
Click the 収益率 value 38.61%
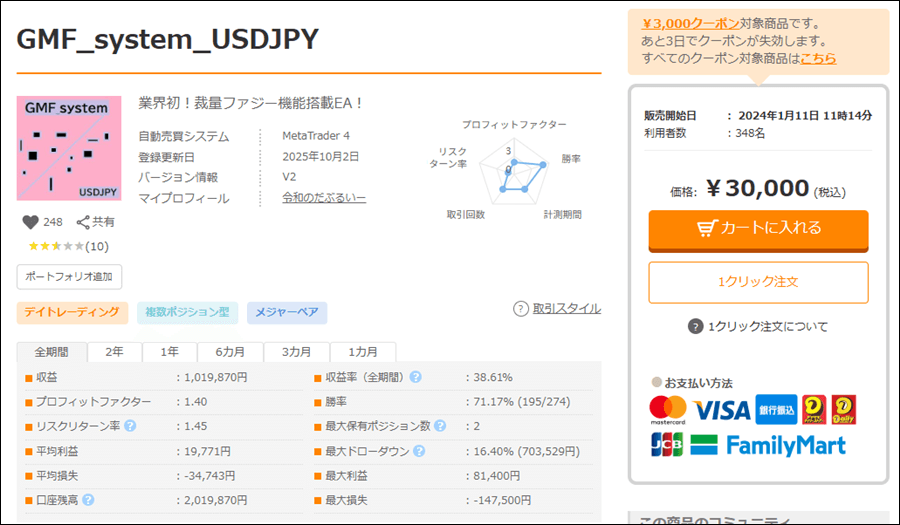(x=493, y=377)
